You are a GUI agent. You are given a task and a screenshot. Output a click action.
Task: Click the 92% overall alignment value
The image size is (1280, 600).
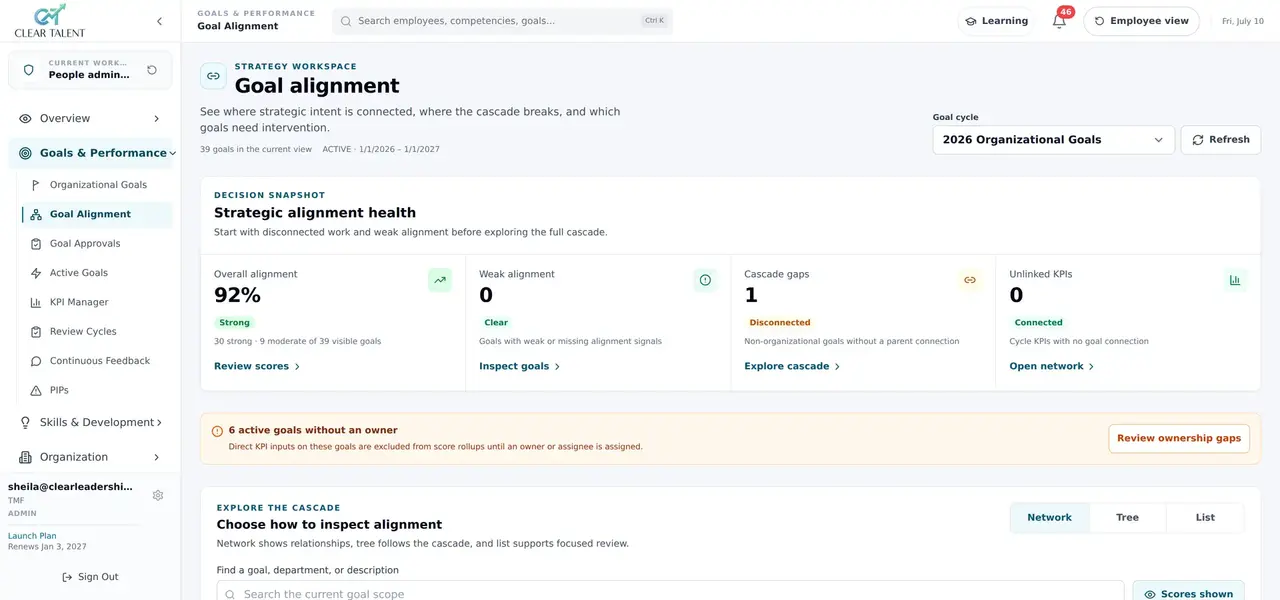pyautogui.click(x=237, y=295)
